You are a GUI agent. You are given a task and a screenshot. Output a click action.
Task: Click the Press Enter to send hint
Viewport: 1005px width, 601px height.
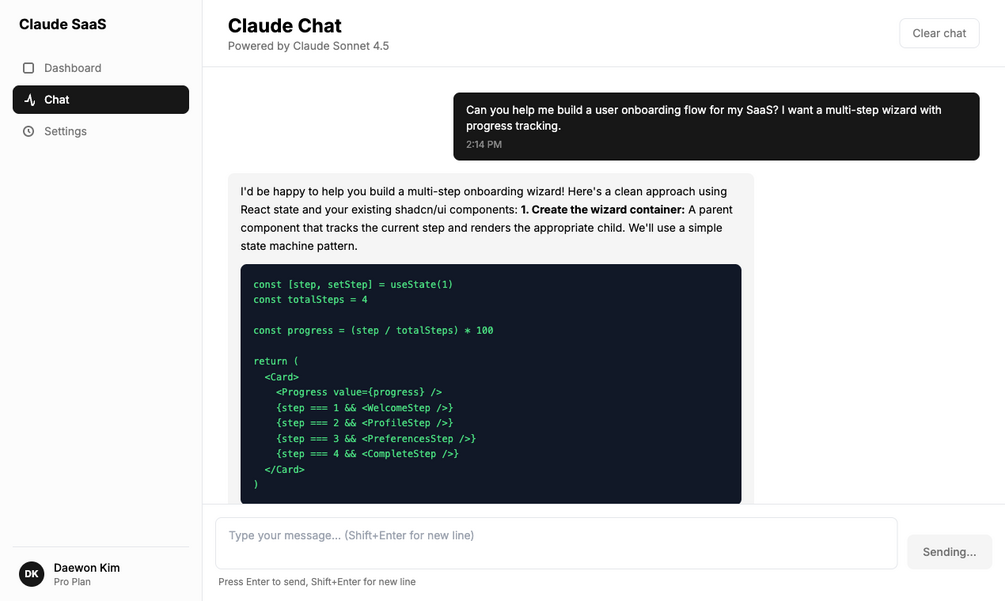pyautogui.click(x=317, y=582)
